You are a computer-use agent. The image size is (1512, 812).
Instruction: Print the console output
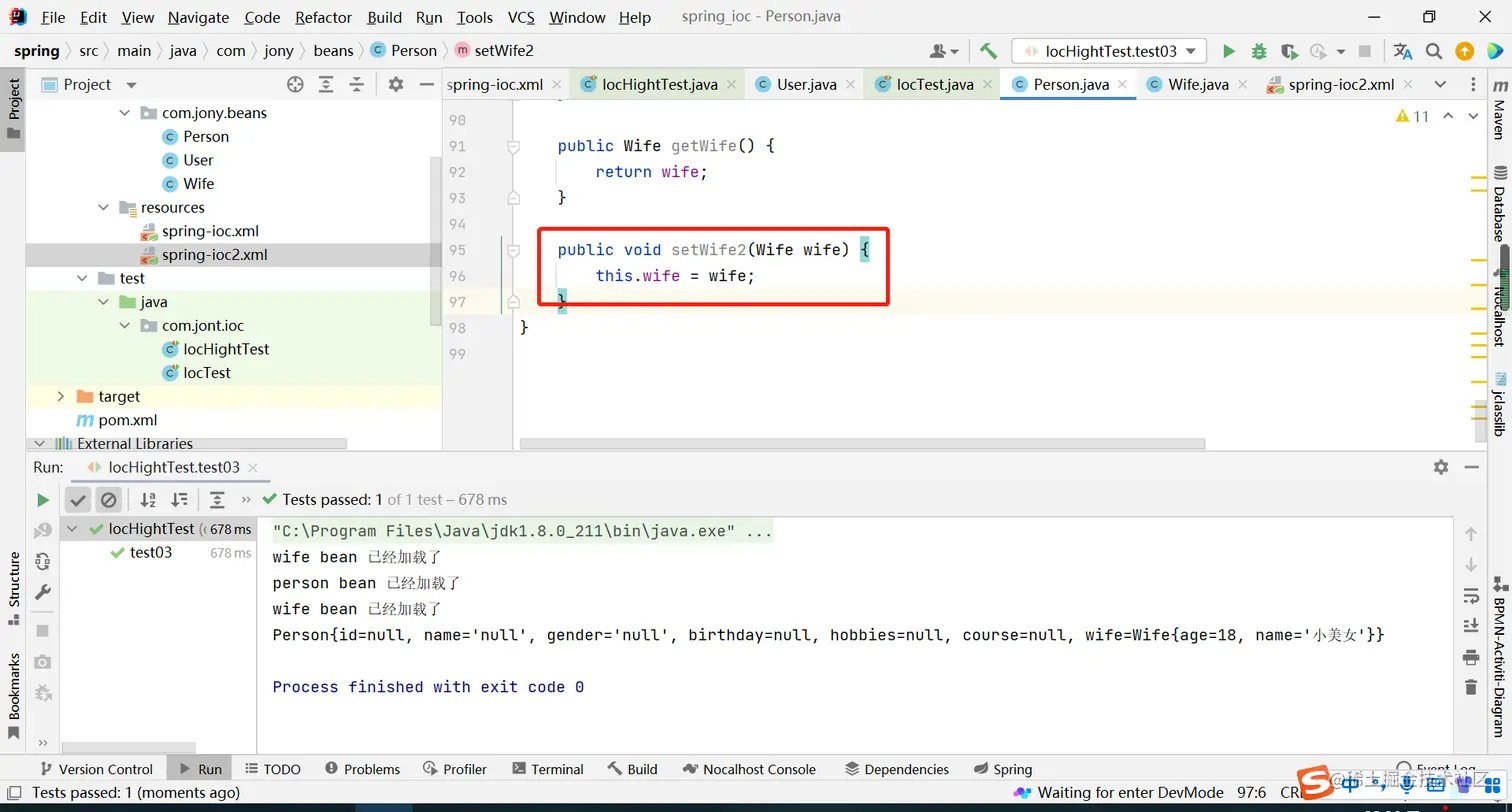tap(1470, 657)
